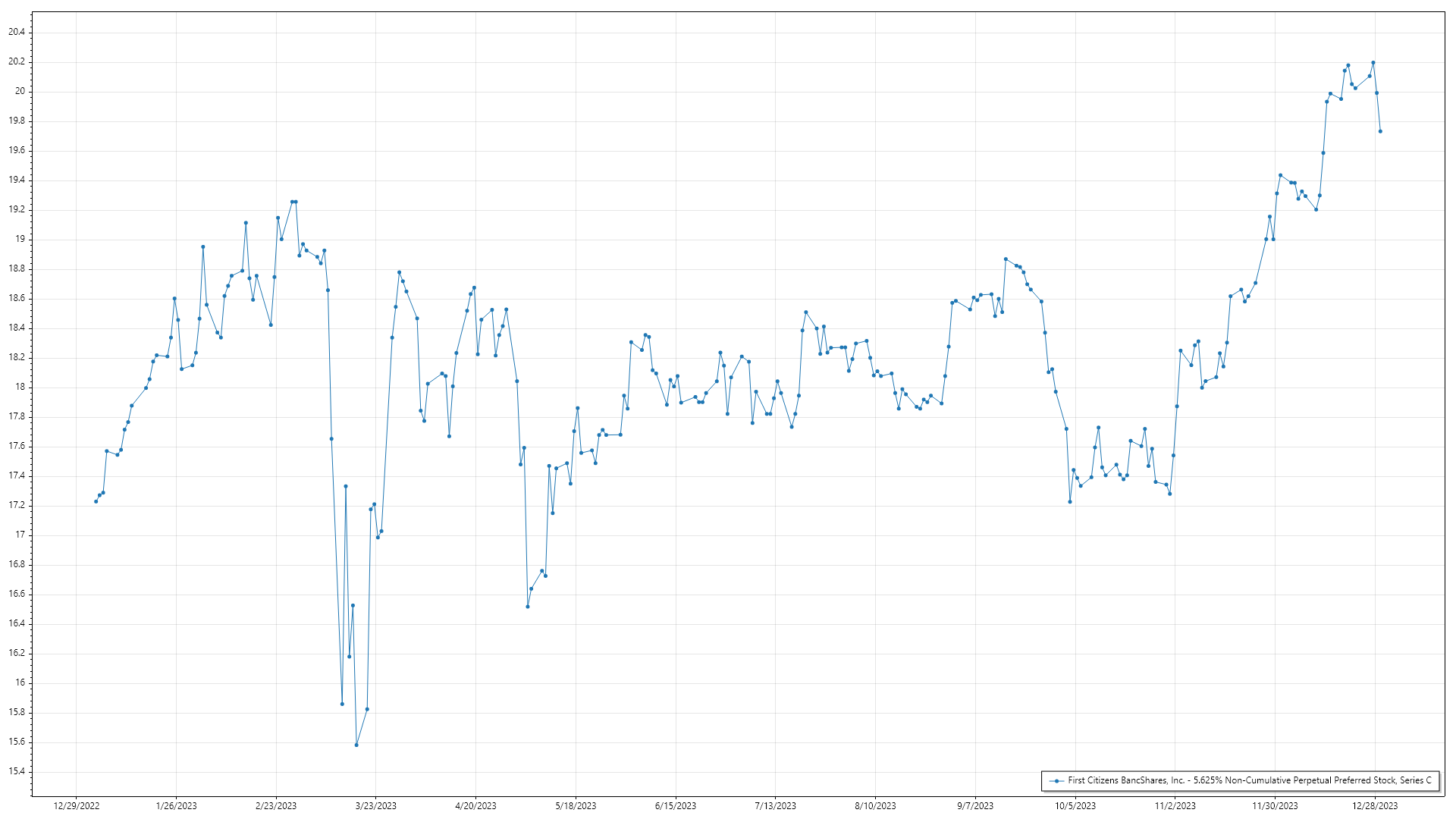Click the 16 y-axis value label
1456x819 pixels.
[20, 682]
